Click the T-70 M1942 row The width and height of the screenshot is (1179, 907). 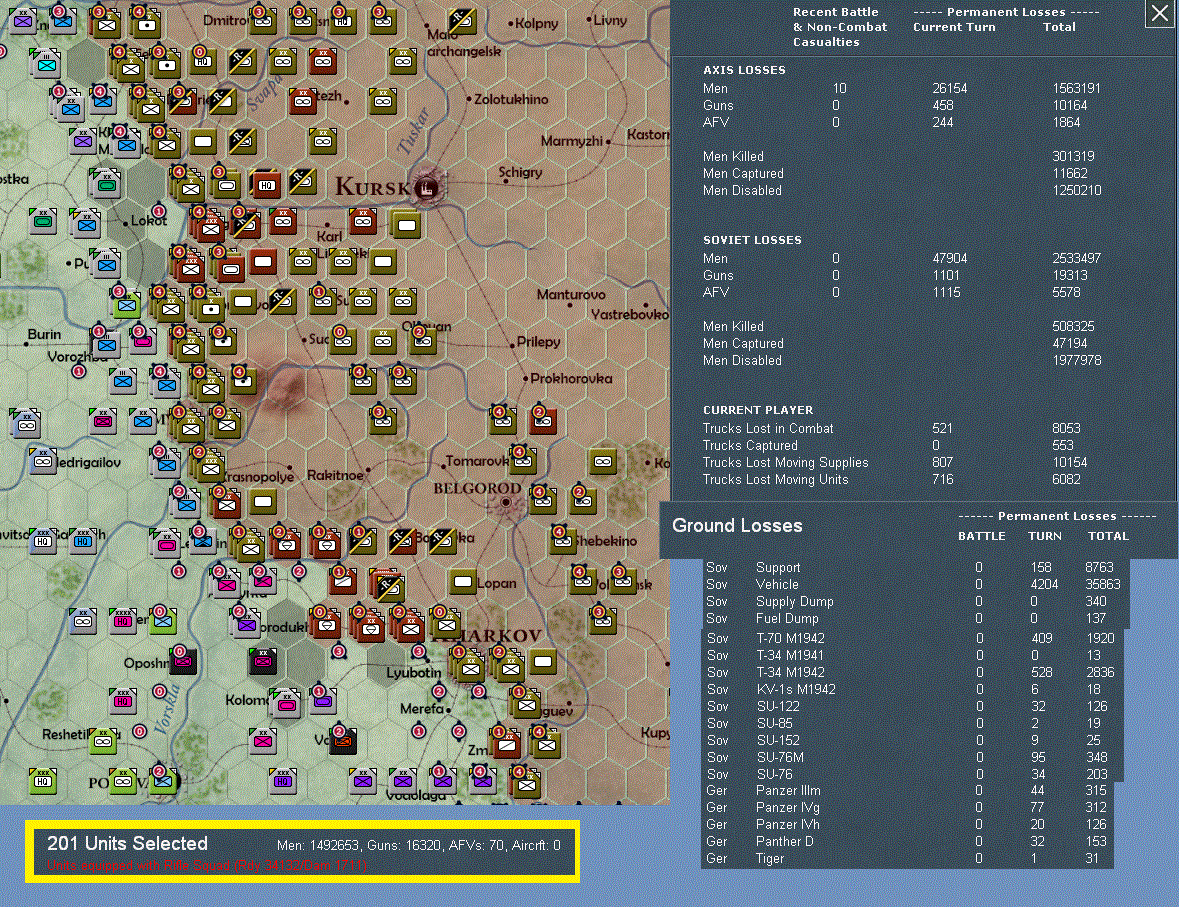pos(913,638)
